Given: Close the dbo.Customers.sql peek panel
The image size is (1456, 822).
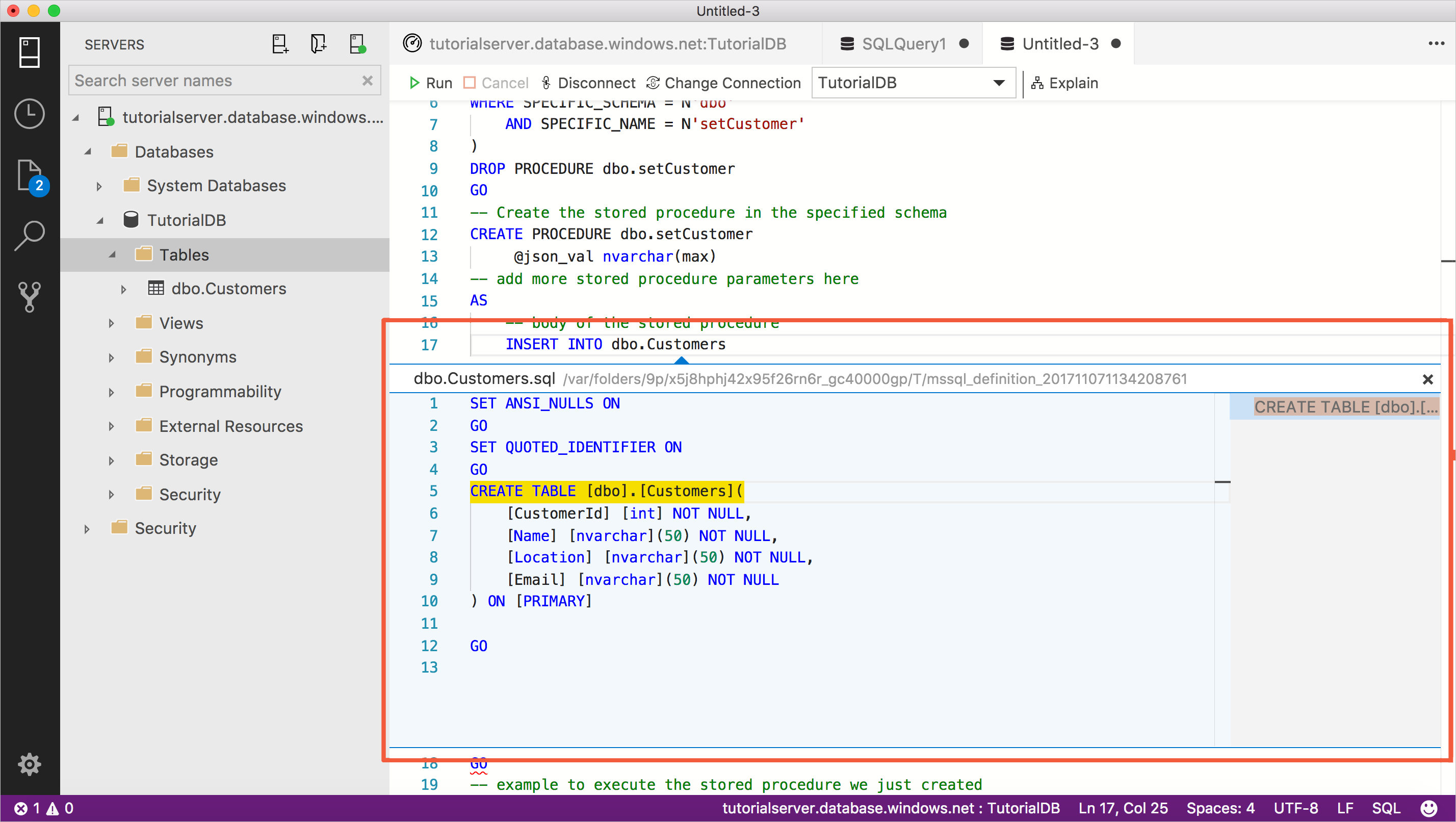Looking at the screenshot, I should point(1428,379).
